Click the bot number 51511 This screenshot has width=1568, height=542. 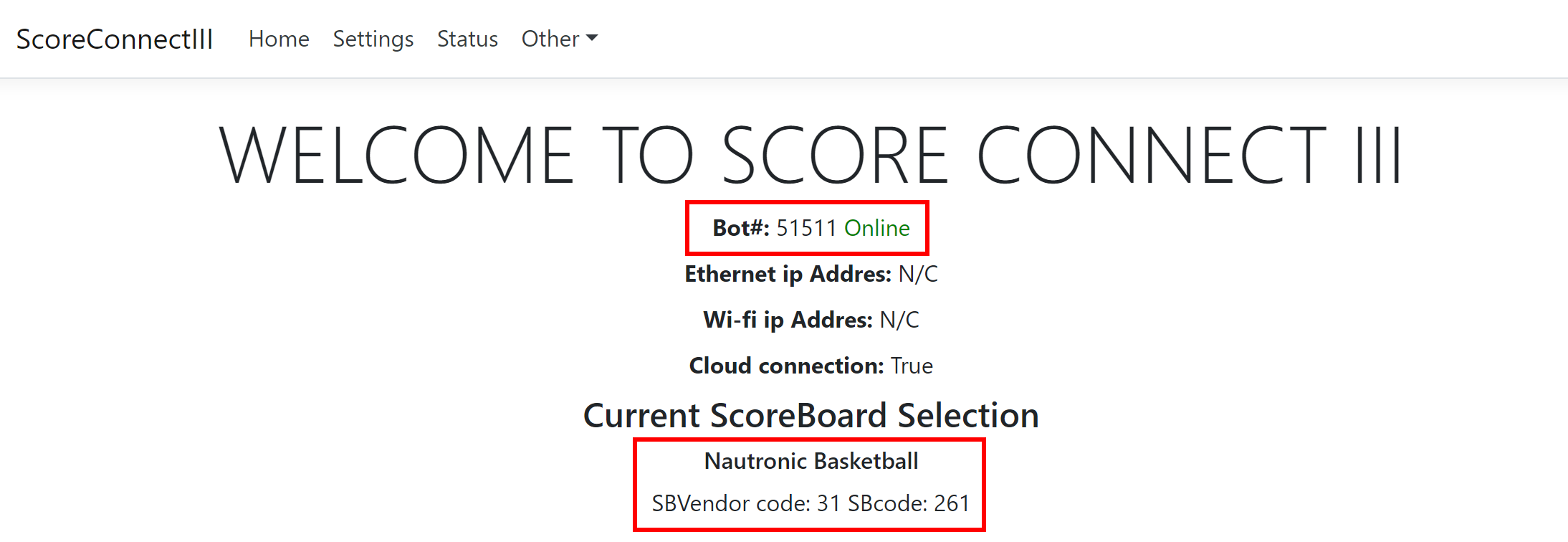click(x=806, y=228)
